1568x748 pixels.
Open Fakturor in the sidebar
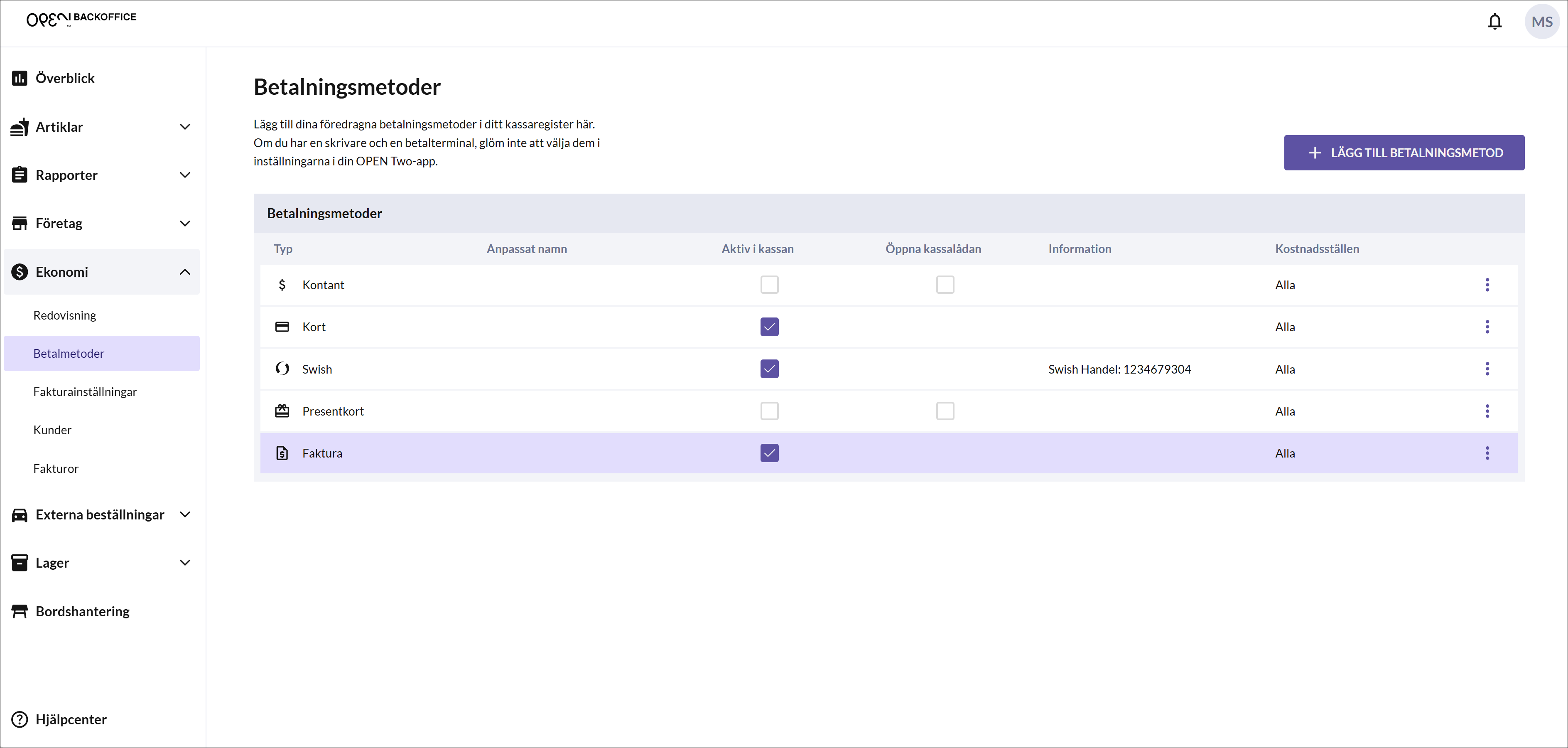point(102,468)
